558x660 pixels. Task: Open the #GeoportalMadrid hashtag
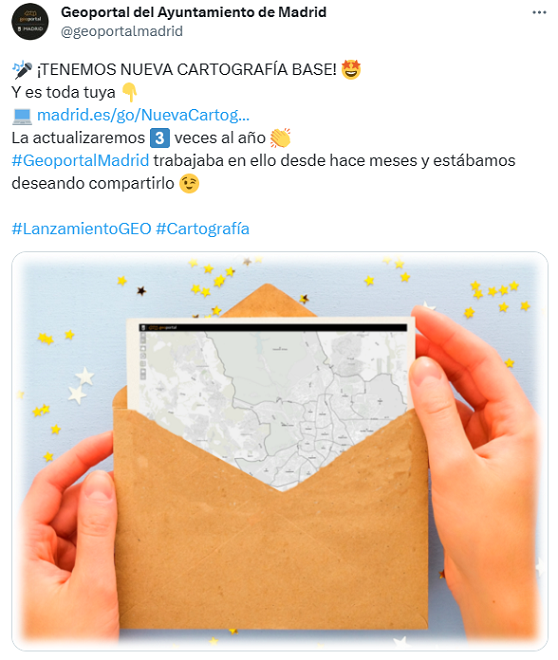(x=80, y=160)
